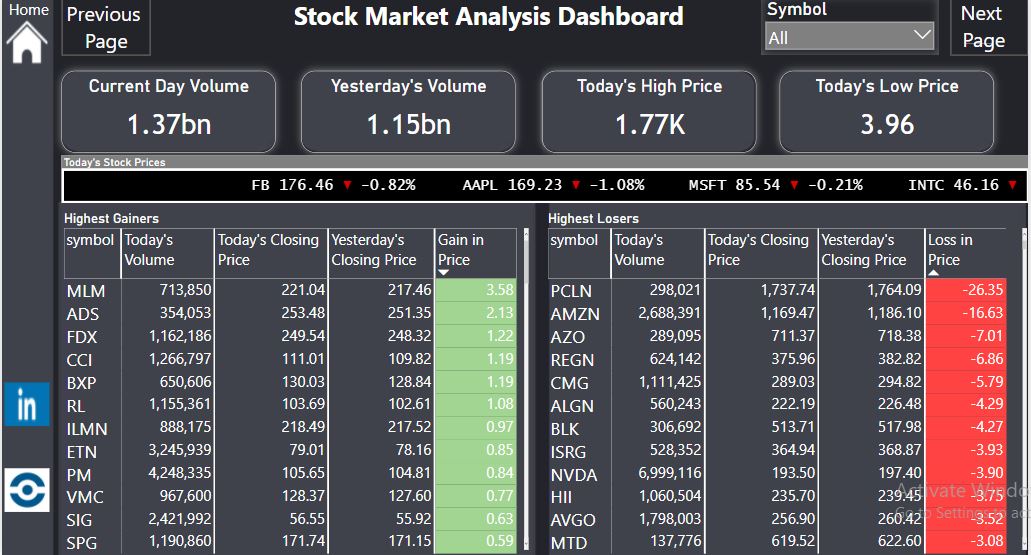The image size is (1031, 555).
Task: Sort Highest Losers by Today's Closing Price header
Action: (x=761, y=253)
